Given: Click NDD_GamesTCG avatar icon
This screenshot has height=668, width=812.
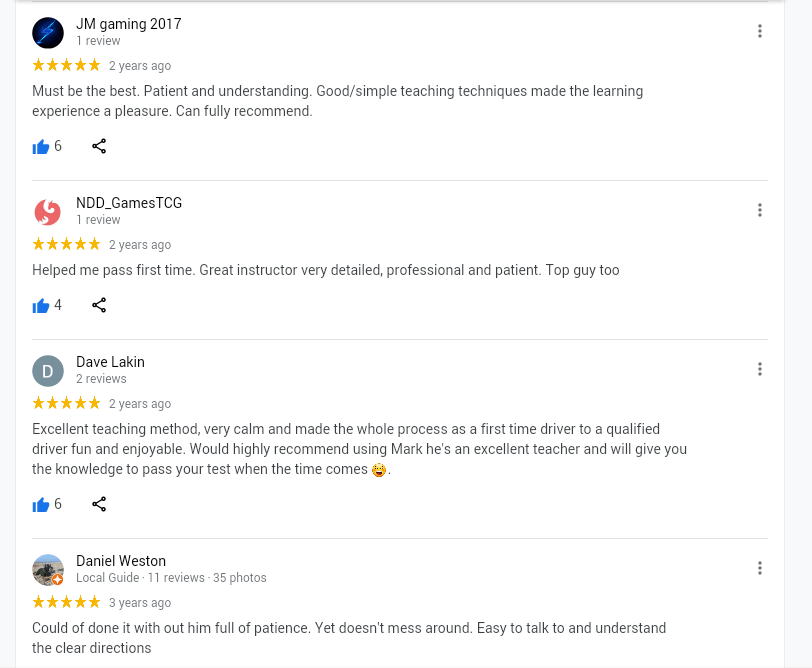Looking at the screenshot, I should [48, 212].
